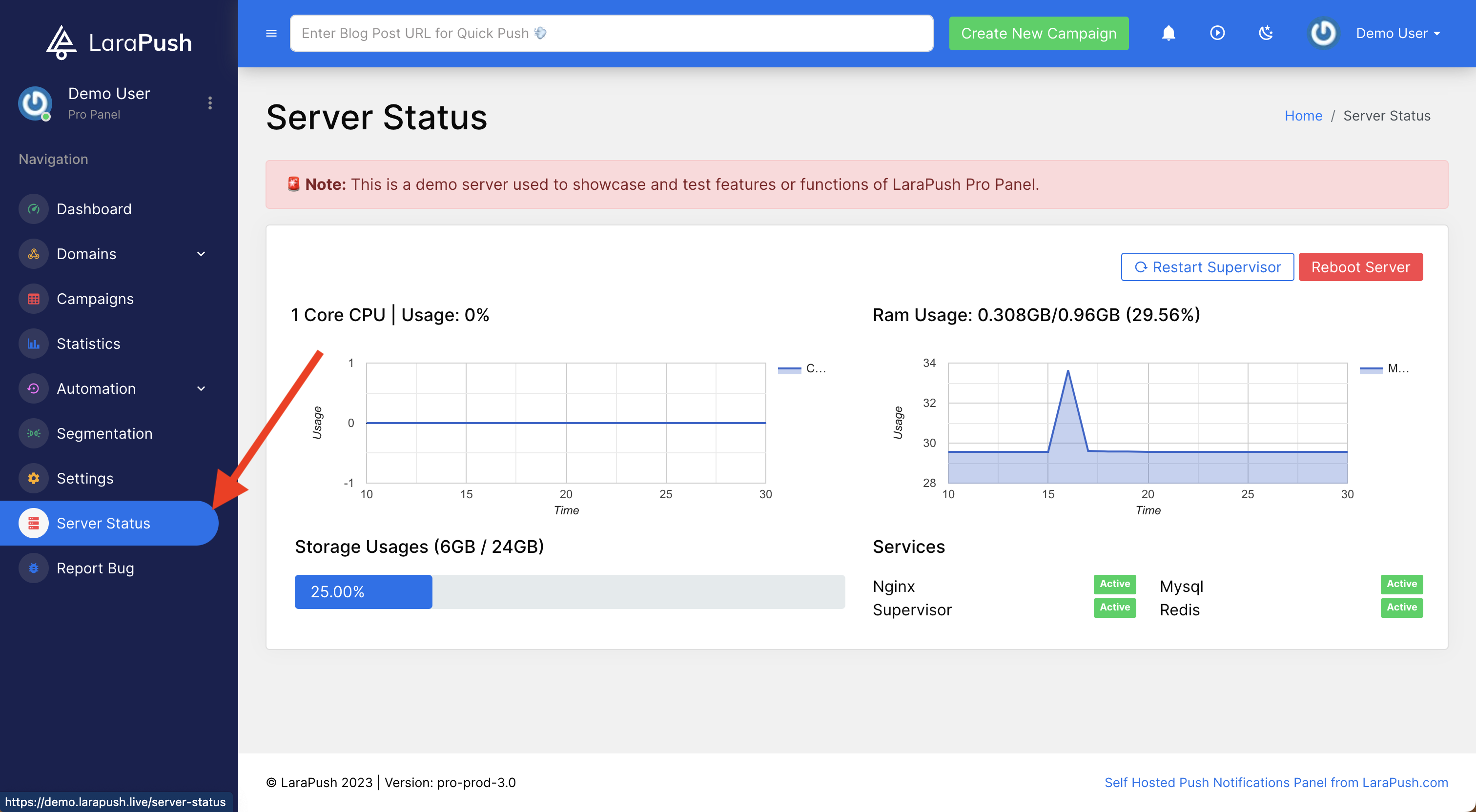Open the Demo User account dropdown
1476x812 pixels.
pyautogui.click(x=1398, y=33)
